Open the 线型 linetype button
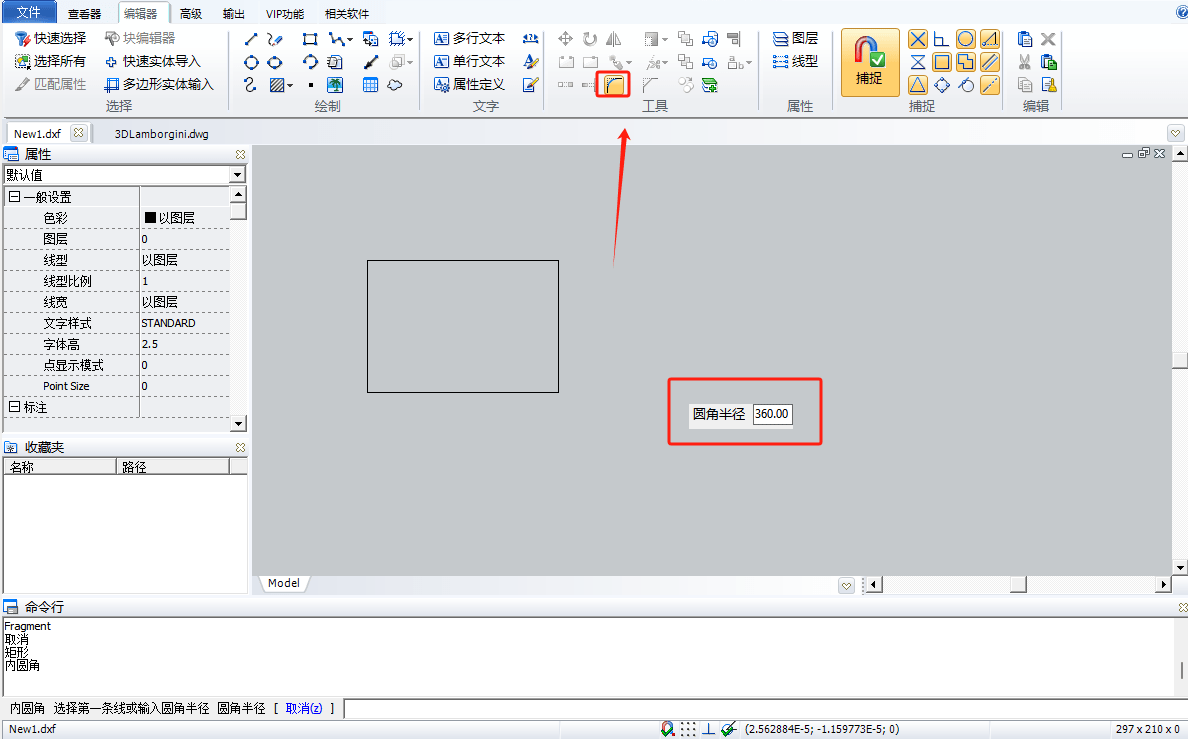Image resolution: width=1188 pixels, height=739 pixels. click(796, 61)
